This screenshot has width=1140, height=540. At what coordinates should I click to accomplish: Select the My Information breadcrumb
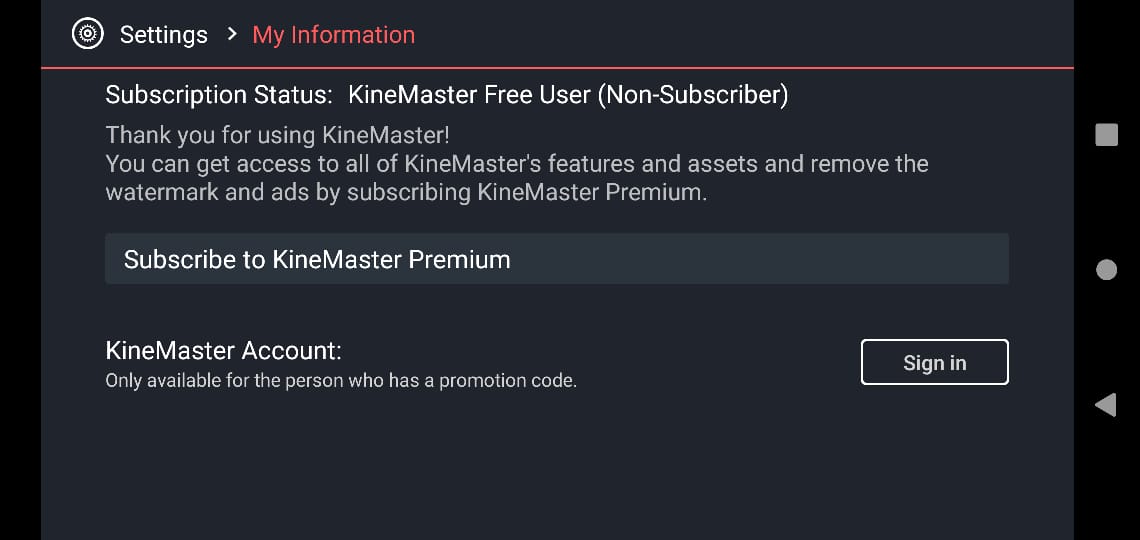click(334, 35)
